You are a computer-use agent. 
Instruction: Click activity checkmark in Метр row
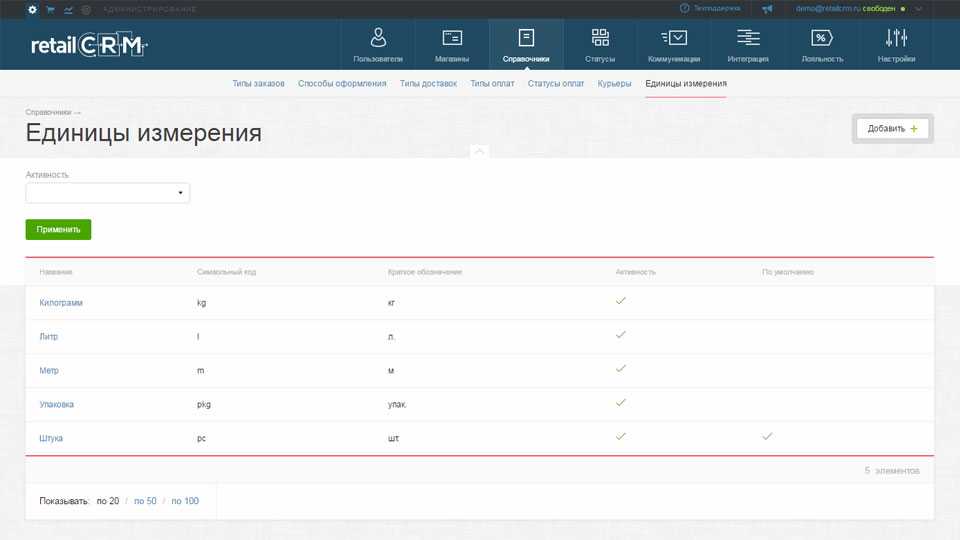[621, 369]
